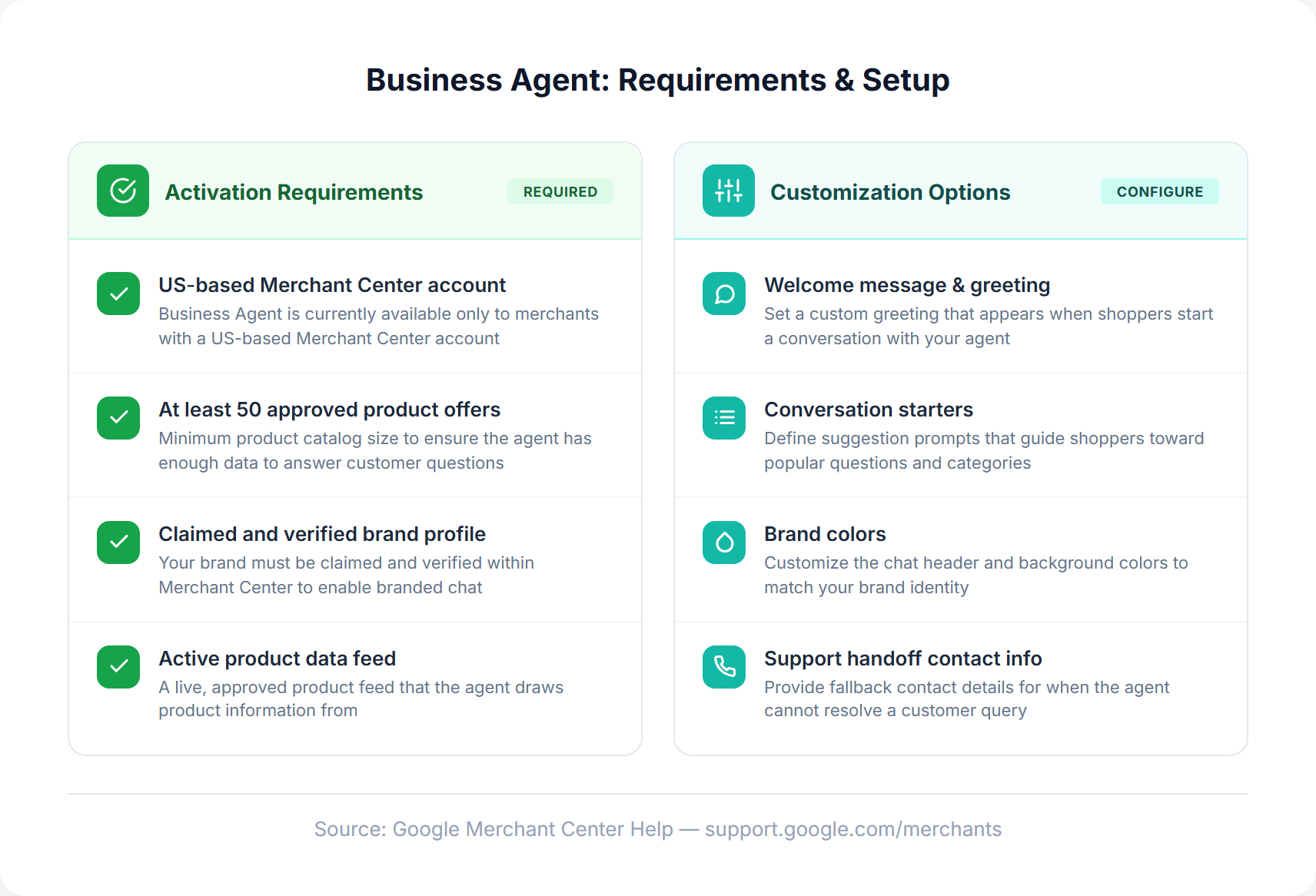Click the Activation Requirements circled checkmark icon
This screenshot has width=1316, height=896.
(123, 191)
